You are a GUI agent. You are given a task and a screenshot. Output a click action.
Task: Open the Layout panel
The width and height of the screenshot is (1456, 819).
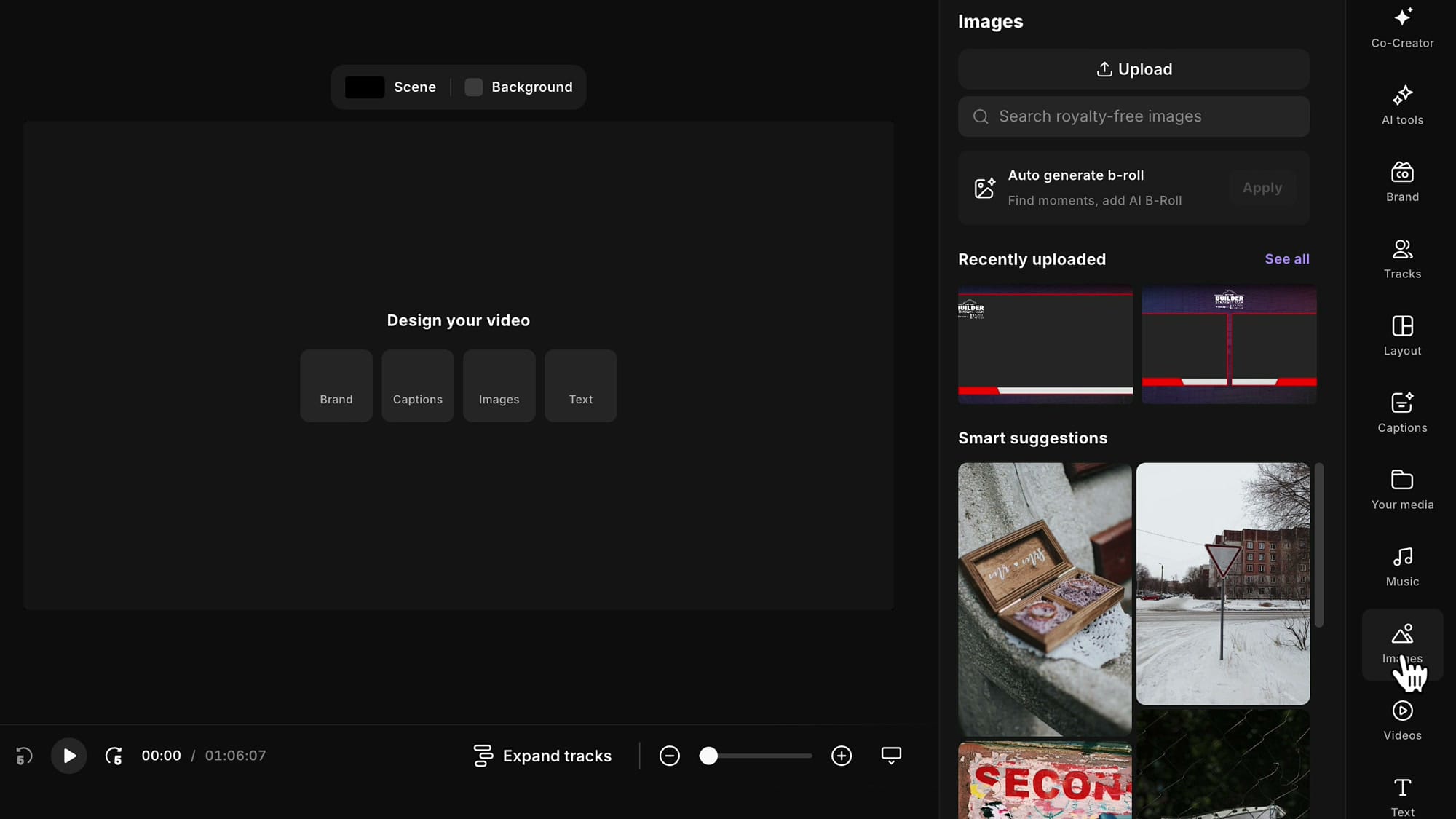coord(1401,336)
